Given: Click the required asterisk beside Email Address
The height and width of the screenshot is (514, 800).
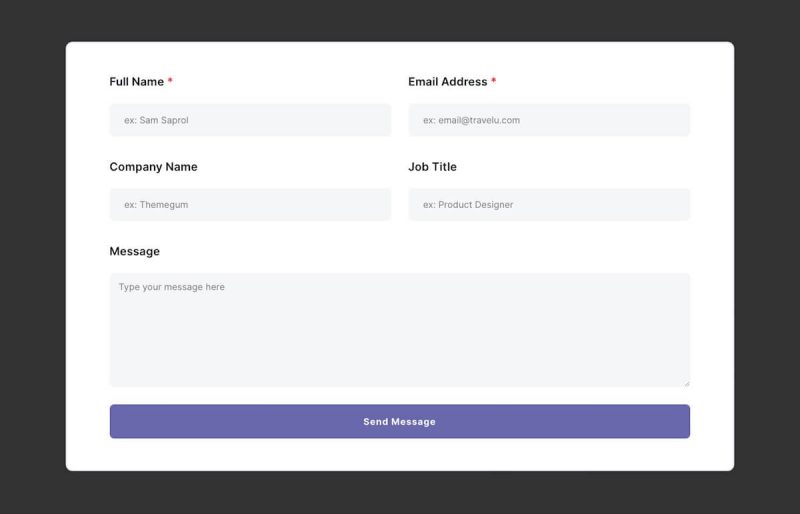Looking at the screenshot, I should pyautogui.click(x=493, y=81).
